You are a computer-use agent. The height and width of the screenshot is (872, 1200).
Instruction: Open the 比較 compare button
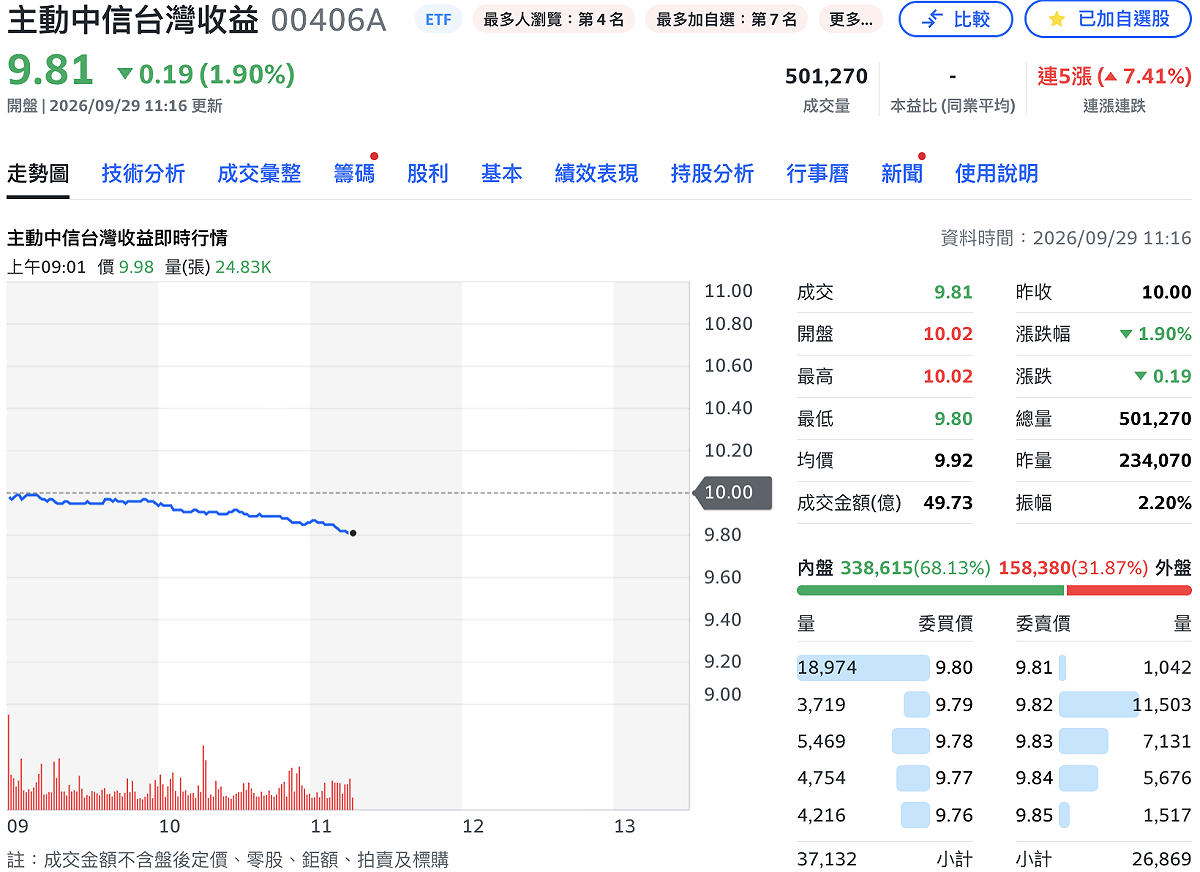click(955, 19)
